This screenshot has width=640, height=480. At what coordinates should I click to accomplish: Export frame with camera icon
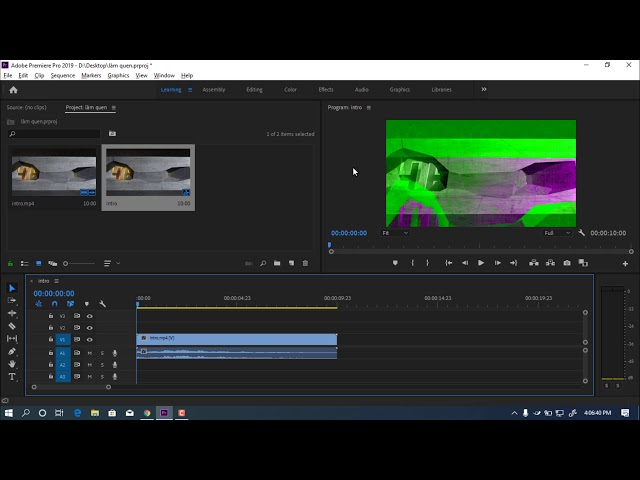567,263
